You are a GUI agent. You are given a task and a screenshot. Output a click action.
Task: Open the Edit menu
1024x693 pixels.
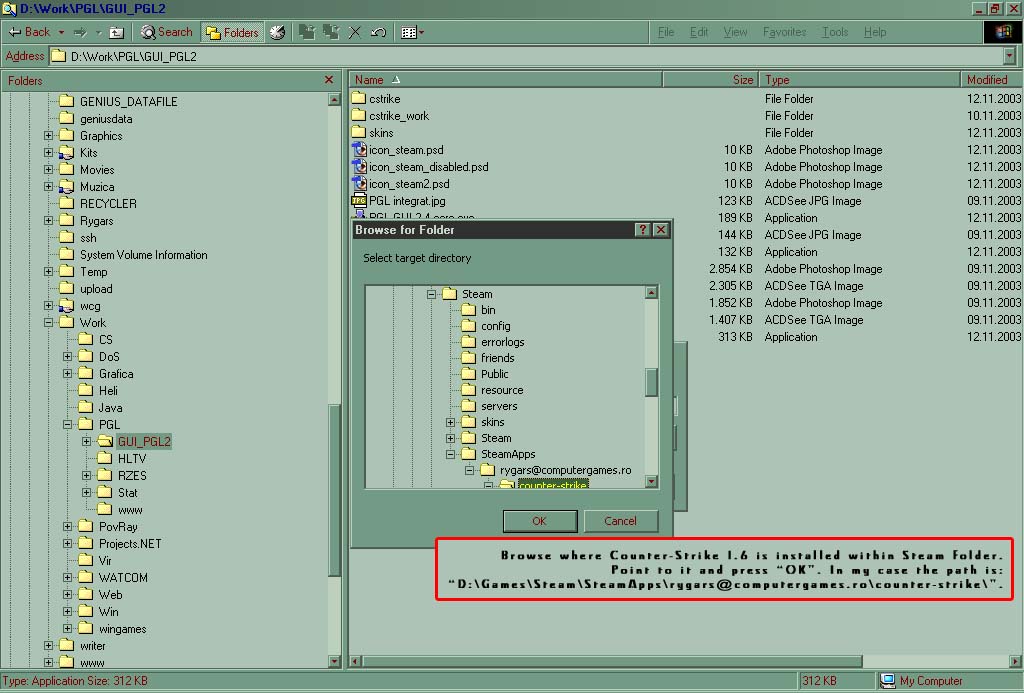click(x=699, y=32)
